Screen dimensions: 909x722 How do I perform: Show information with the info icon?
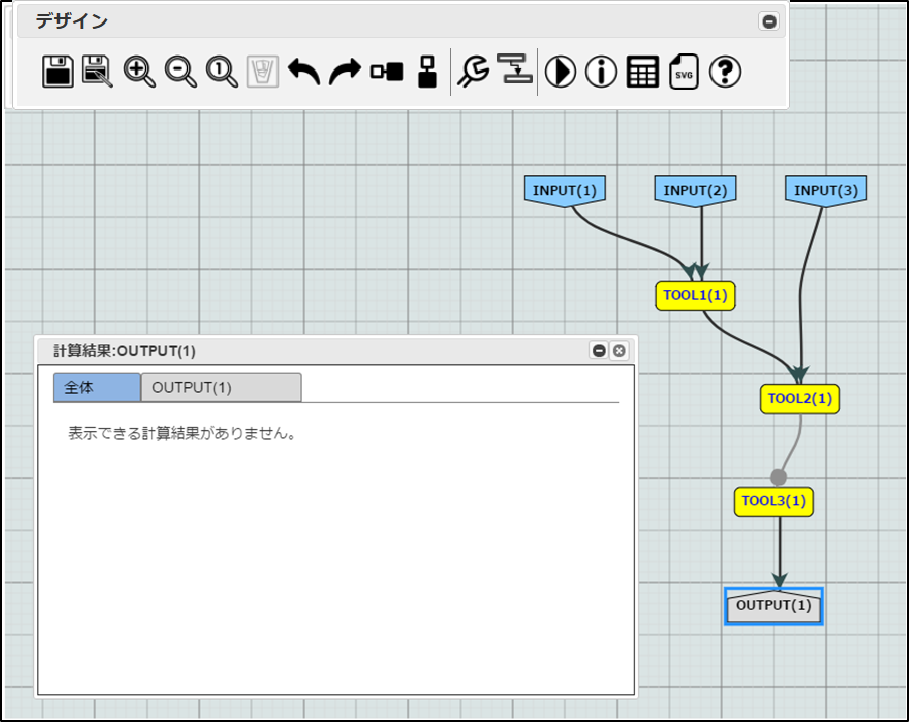601,72
